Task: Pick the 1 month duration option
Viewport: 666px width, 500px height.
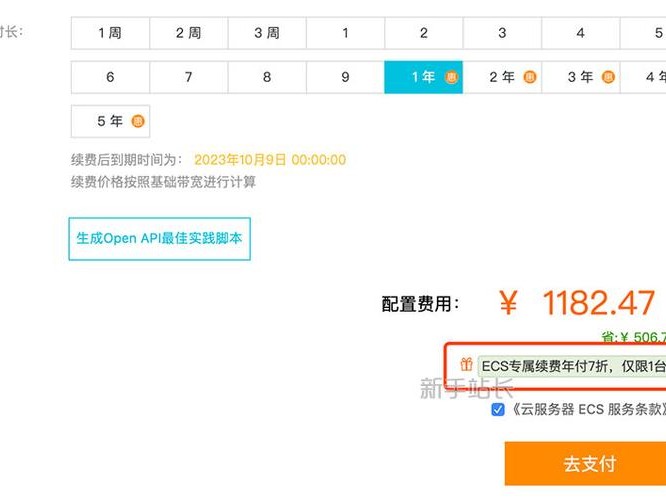Action: pos(345,33)
